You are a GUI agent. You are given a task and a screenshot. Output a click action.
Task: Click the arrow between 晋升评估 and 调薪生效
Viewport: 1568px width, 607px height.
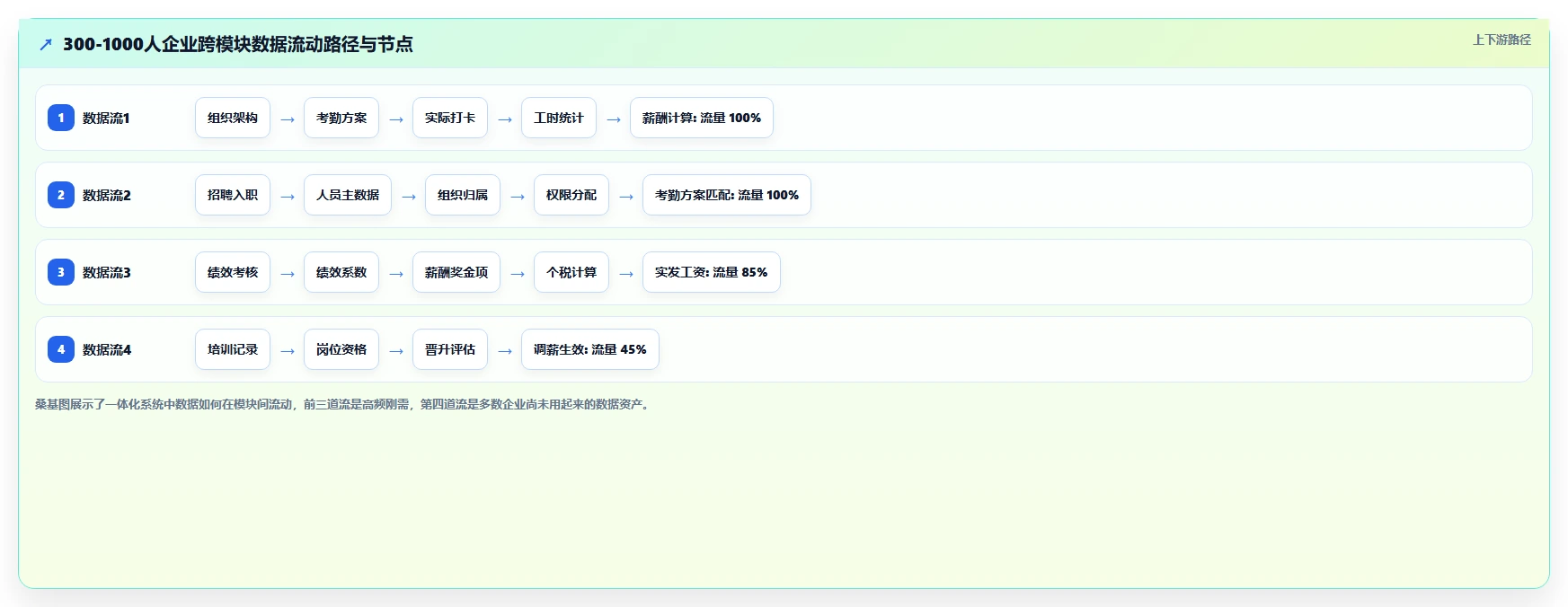pos(505,350)
